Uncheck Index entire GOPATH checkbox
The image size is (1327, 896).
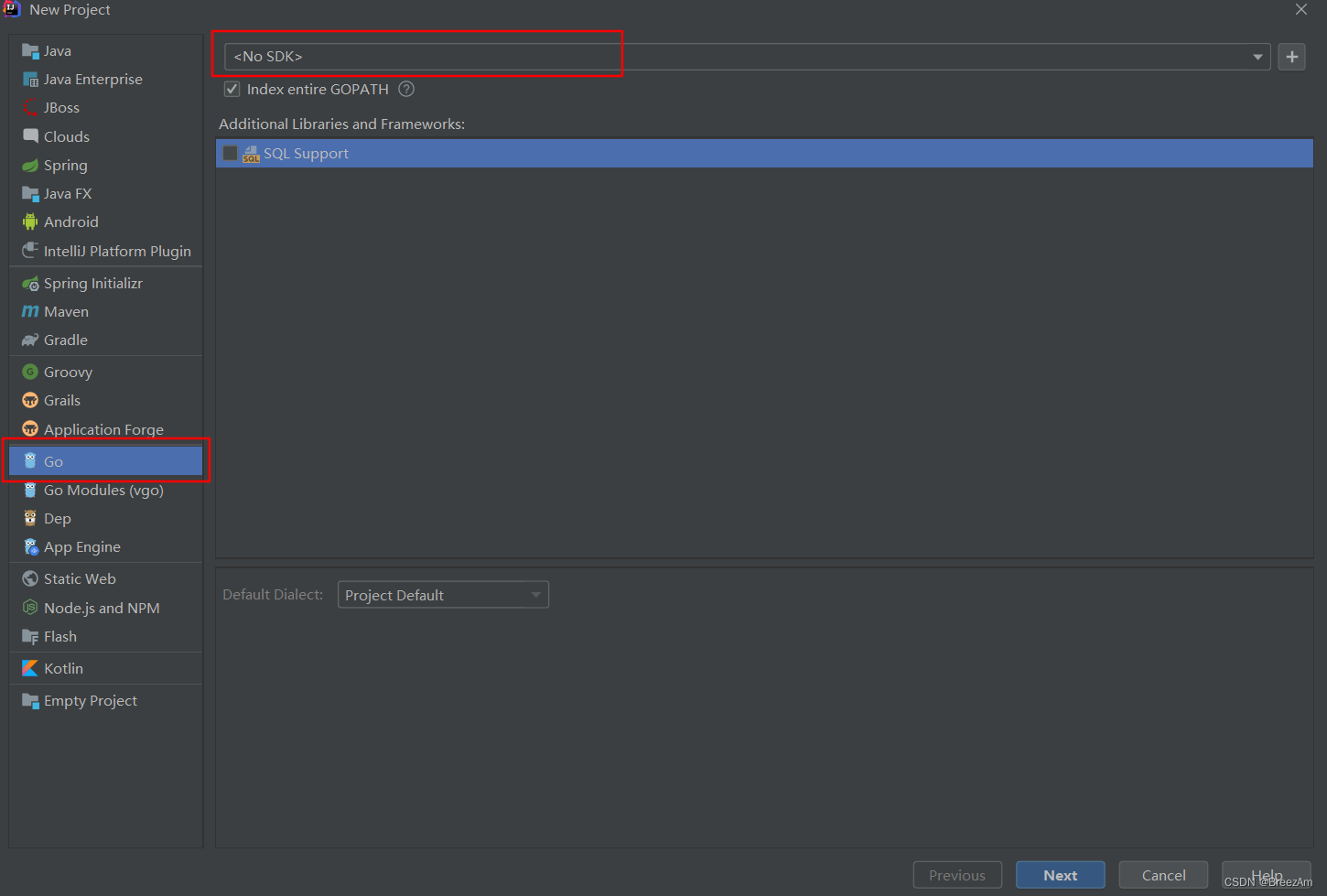pyautogui.click(x=232, y=90)
